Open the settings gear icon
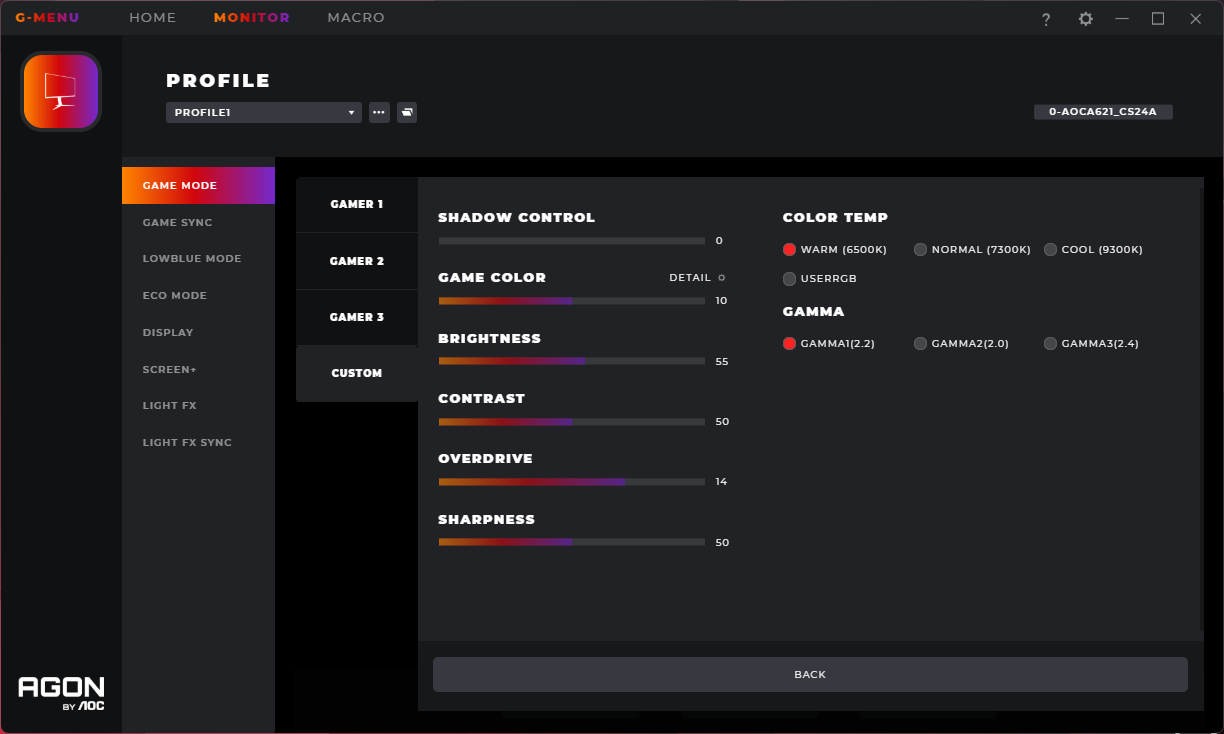The image size is (1224, 734). click(x=1085, y=19)
